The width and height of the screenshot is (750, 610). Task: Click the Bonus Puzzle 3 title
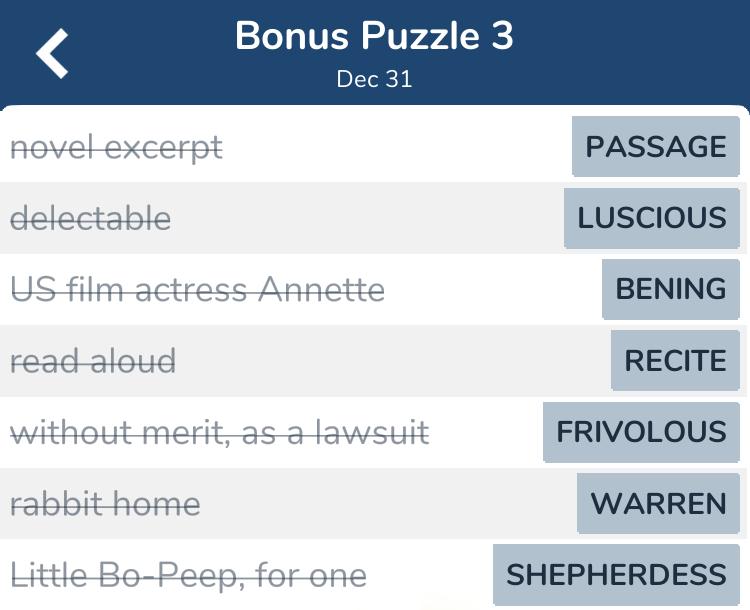(374, 37)
